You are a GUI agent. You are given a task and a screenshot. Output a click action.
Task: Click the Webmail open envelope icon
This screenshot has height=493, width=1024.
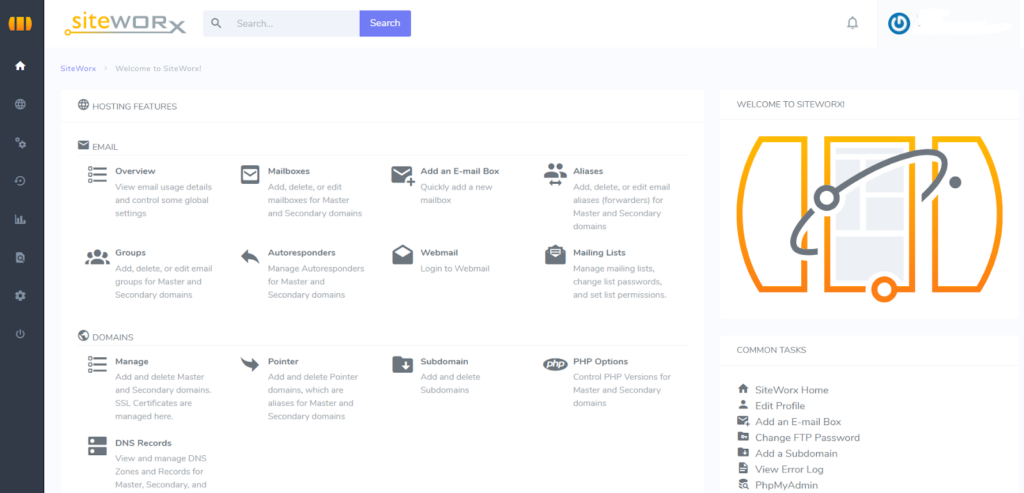tap(402, 255)
